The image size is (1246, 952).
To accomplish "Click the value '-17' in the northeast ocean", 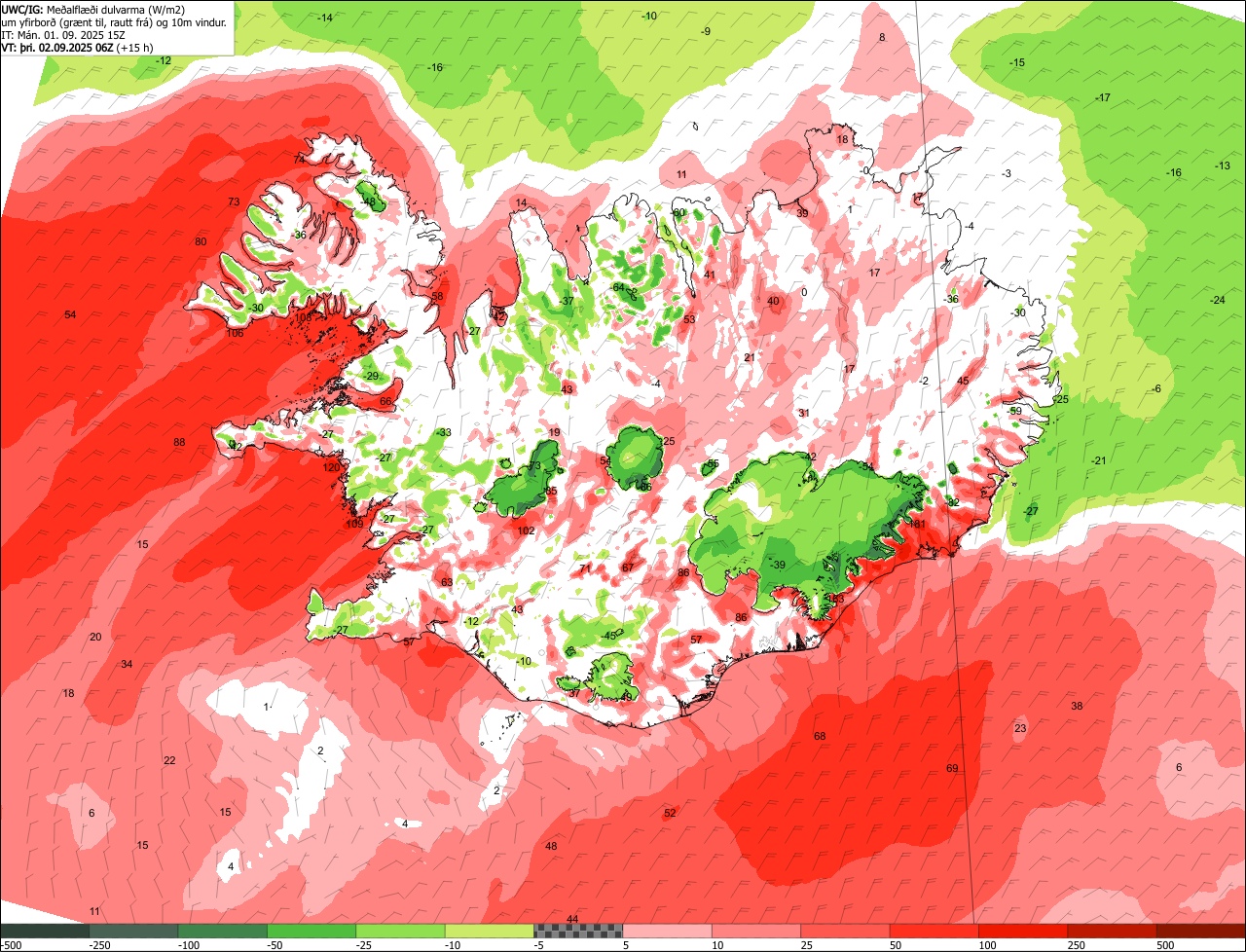I will click(1103, 98).
